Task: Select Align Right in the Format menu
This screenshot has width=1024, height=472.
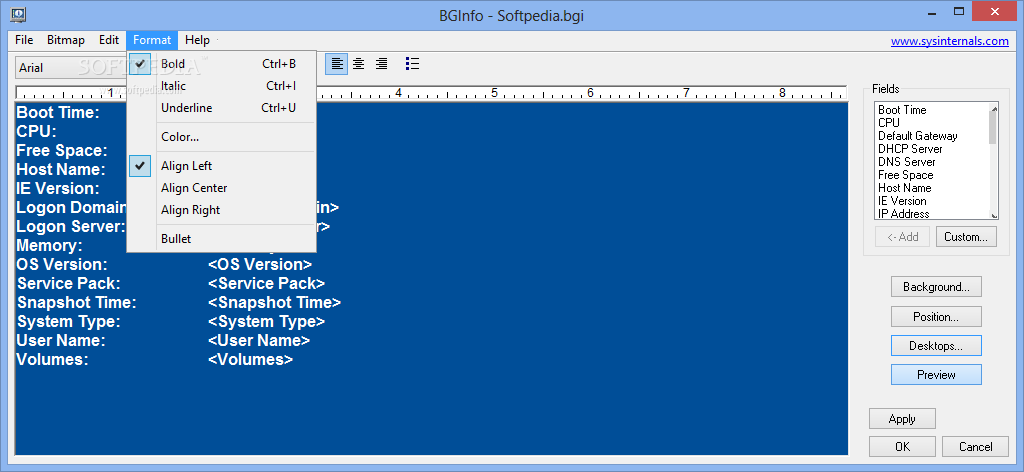Action: [x=221, y=210]
